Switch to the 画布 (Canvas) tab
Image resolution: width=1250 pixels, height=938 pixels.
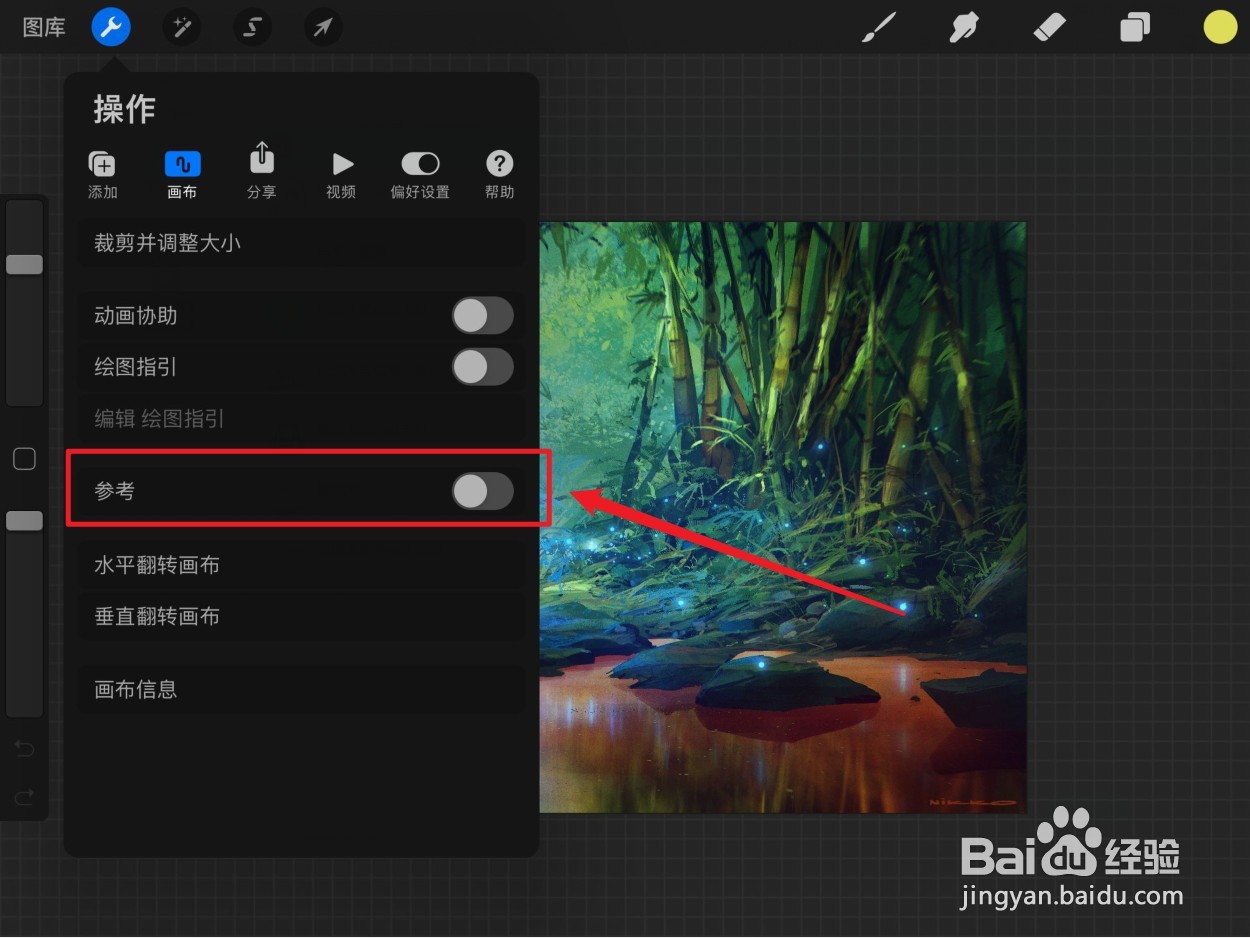[182, 175]
